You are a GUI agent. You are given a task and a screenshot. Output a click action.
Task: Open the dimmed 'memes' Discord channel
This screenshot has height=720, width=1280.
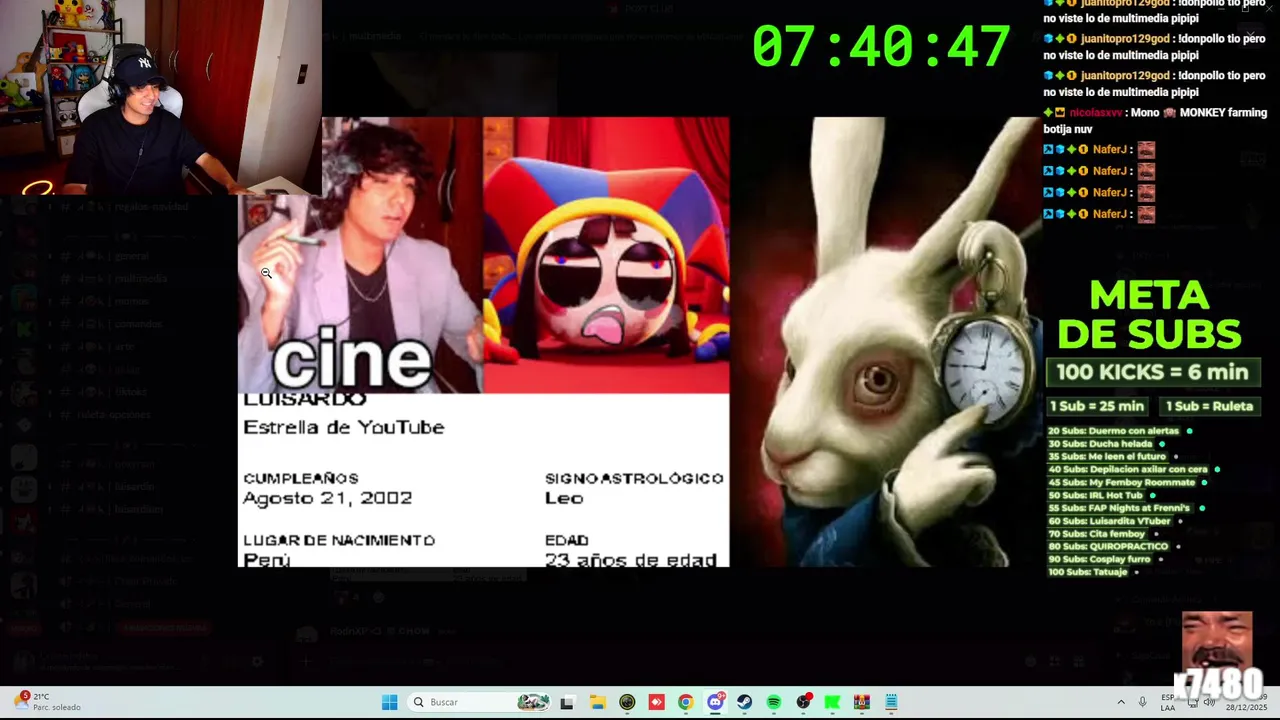tap(131, 301)
